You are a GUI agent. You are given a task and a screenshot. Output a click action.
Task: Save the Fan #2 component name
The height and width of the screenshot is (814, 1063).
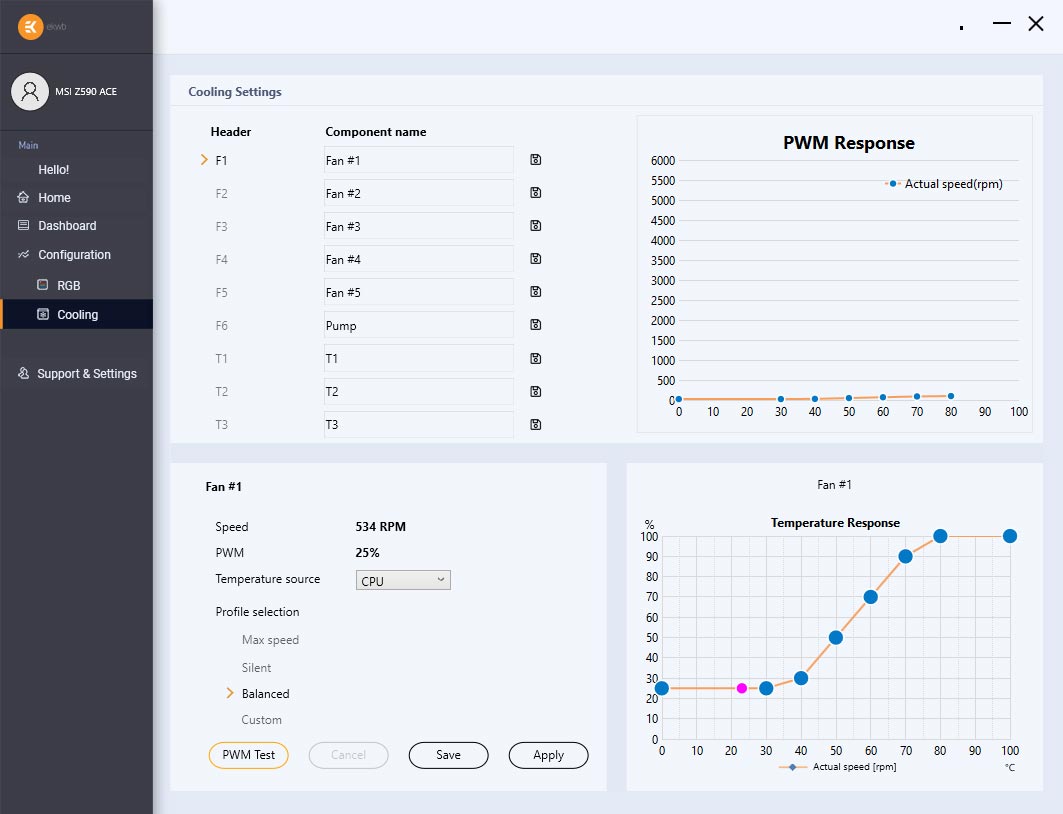click(536, 193)
